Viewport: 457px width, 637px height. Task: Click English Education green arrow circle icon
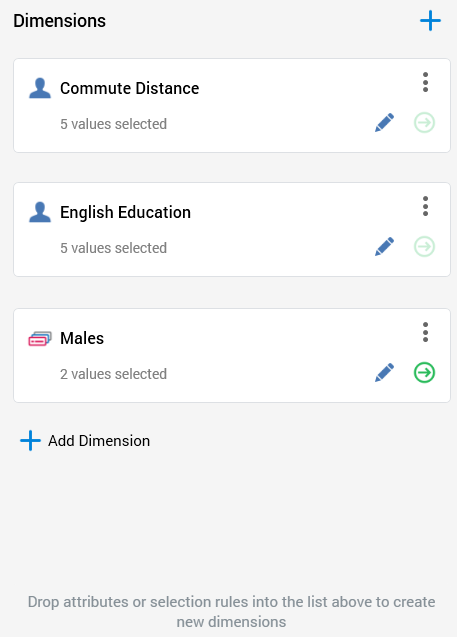tap(425, 246)
